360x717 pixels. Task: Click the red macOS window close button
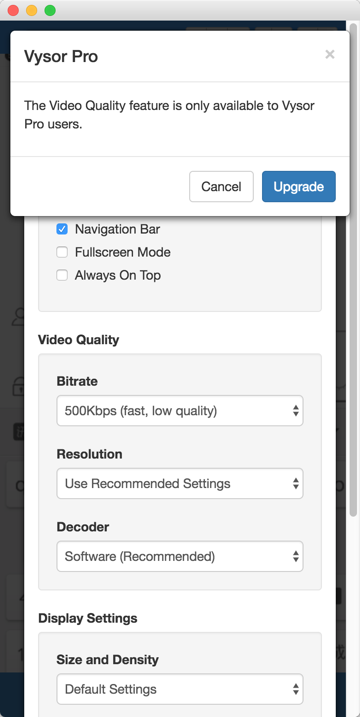pyautogui.click(x=13, y=10)
